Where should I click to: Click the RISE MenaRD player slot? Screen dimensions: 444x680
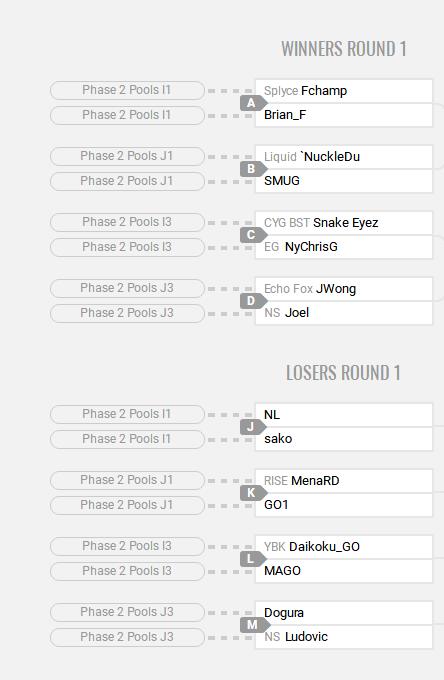point(344,481)
